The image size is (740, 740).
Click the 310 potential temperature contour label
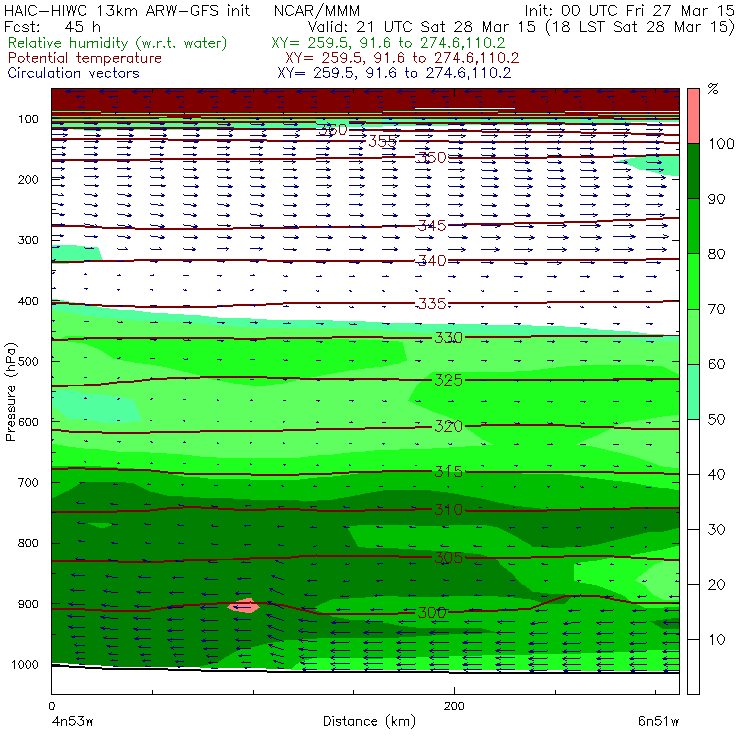(x=448, y=510)
